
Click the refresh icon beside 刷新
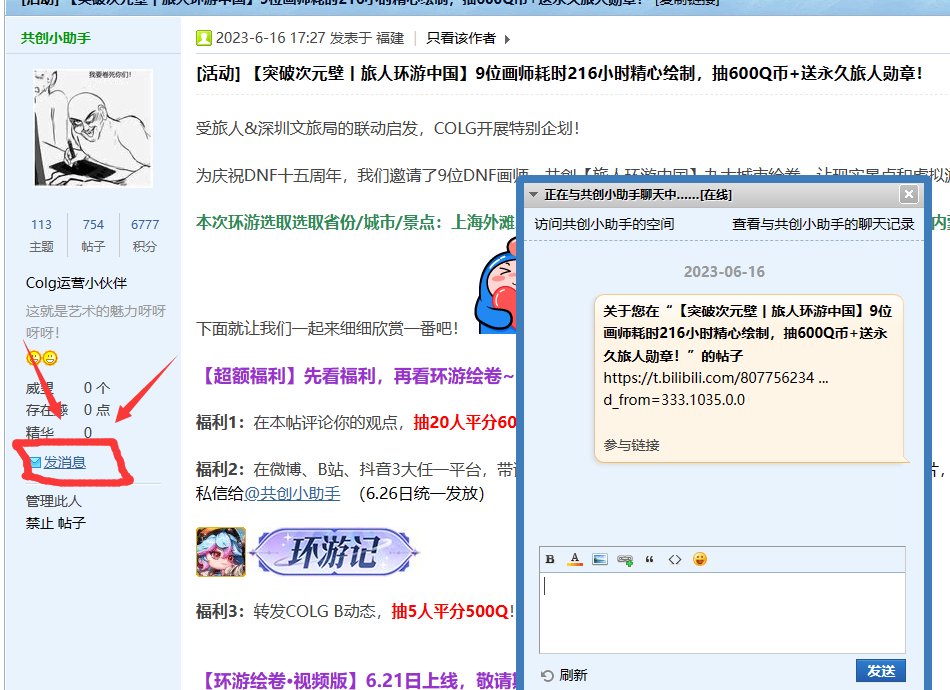[x=547, y=675]
